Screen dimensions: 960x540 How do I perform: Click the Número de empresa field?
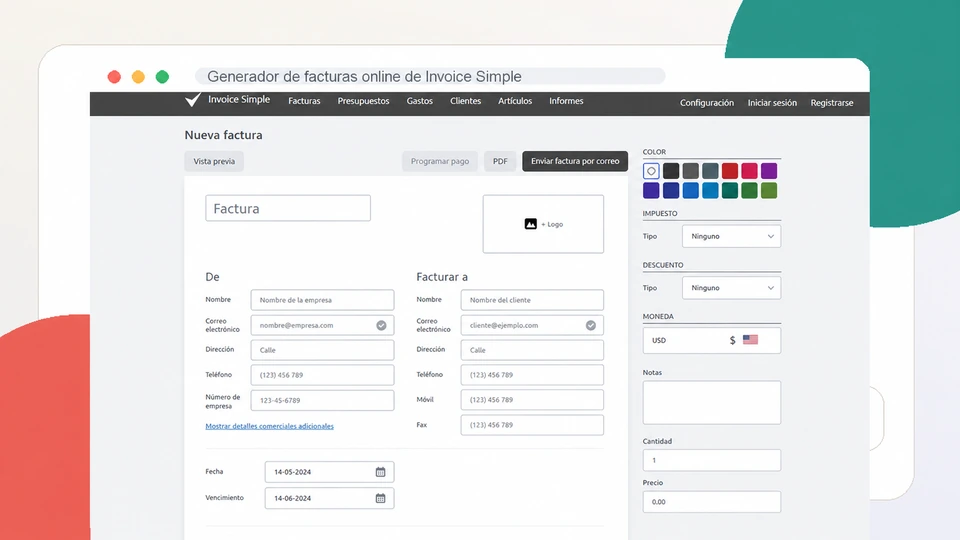[x=322, y=400]
